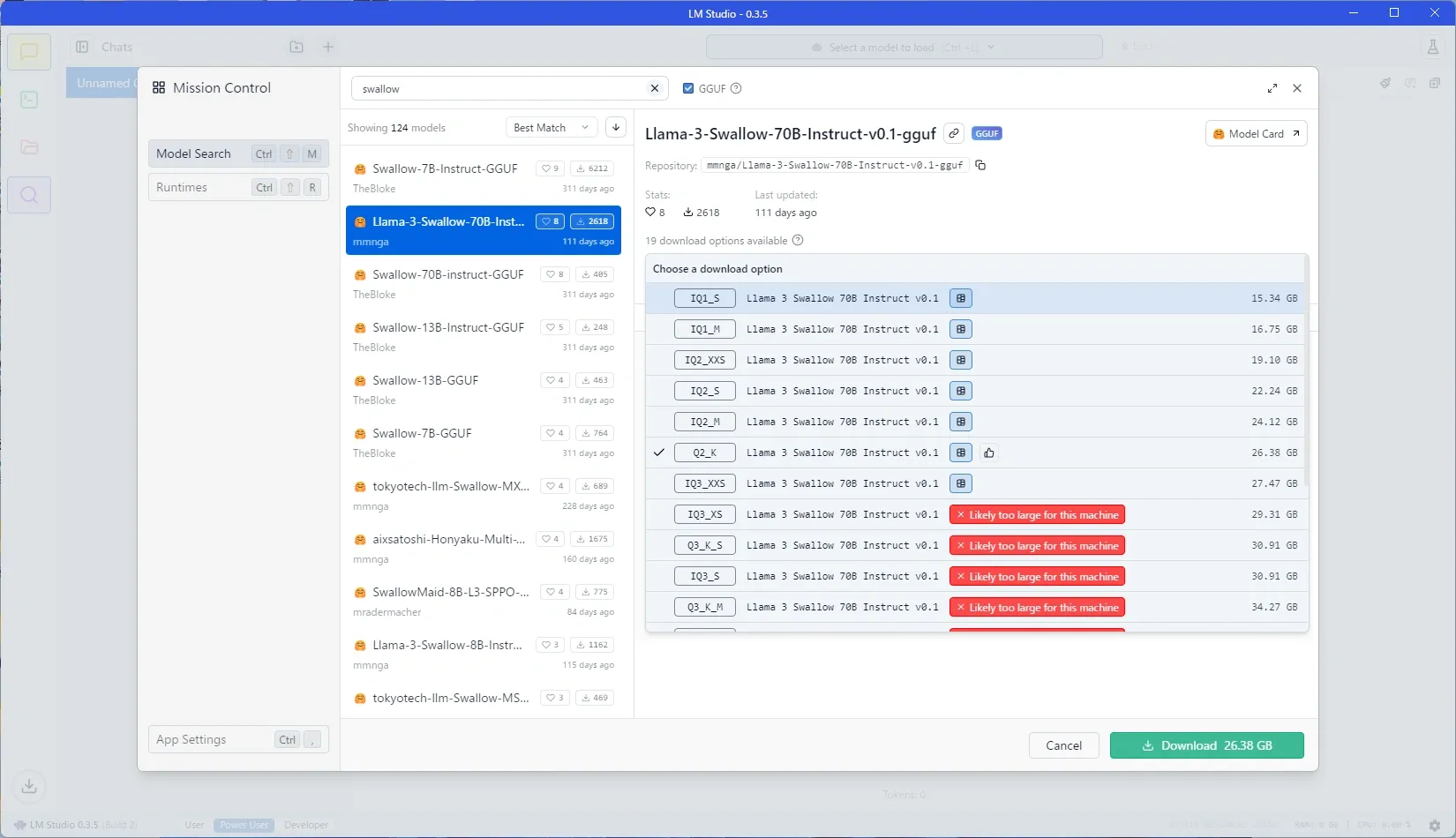Switch to User mode

coord(194,825)
